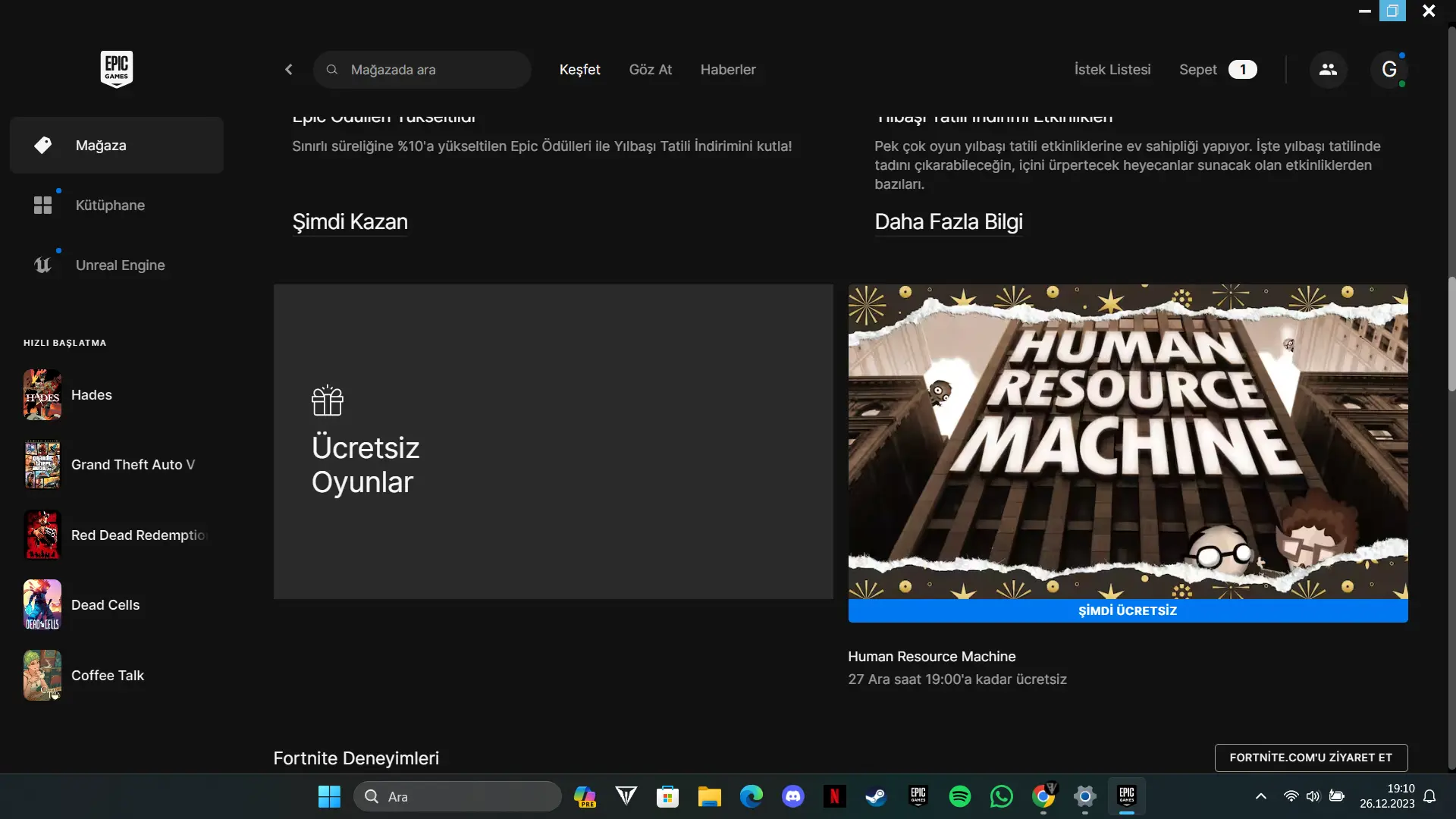Image resolution: width=1456 pixels, height=819 pixels.
Task: Open Discord from the taskbar
Action: coord(793,796)
